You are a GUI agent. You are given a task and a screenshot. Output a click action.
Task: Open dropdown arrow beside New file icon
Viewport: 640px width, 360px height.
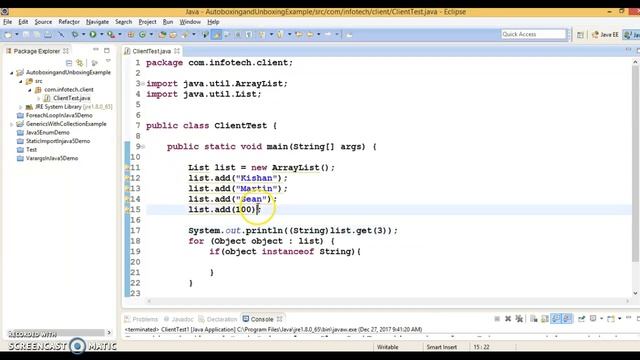pos(17,35)
